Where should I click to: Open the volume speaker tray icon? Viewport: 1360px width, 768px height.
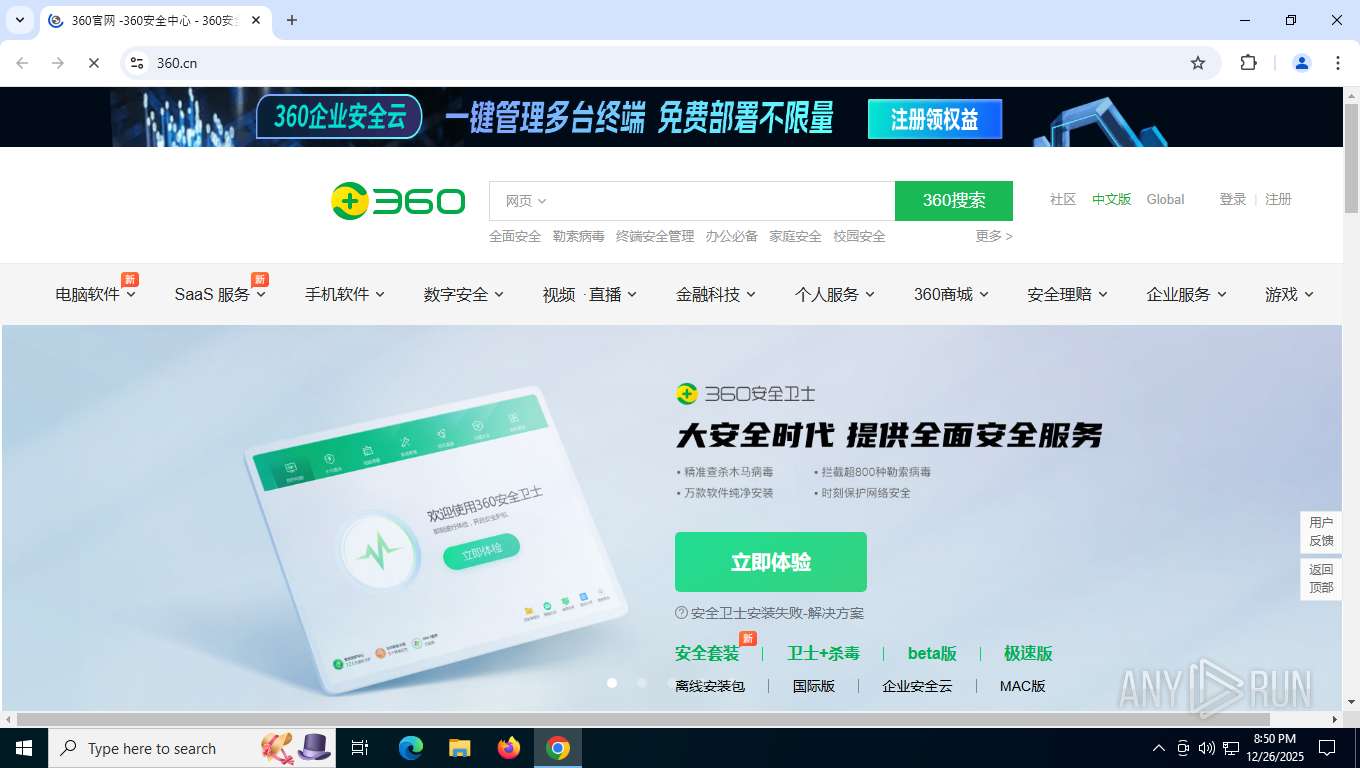click(1206, 748)
